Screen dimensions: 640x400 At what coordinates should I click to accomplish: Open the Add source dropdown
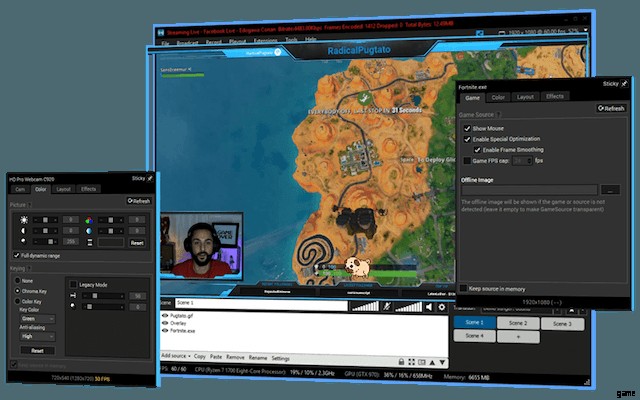pos(176,357)
